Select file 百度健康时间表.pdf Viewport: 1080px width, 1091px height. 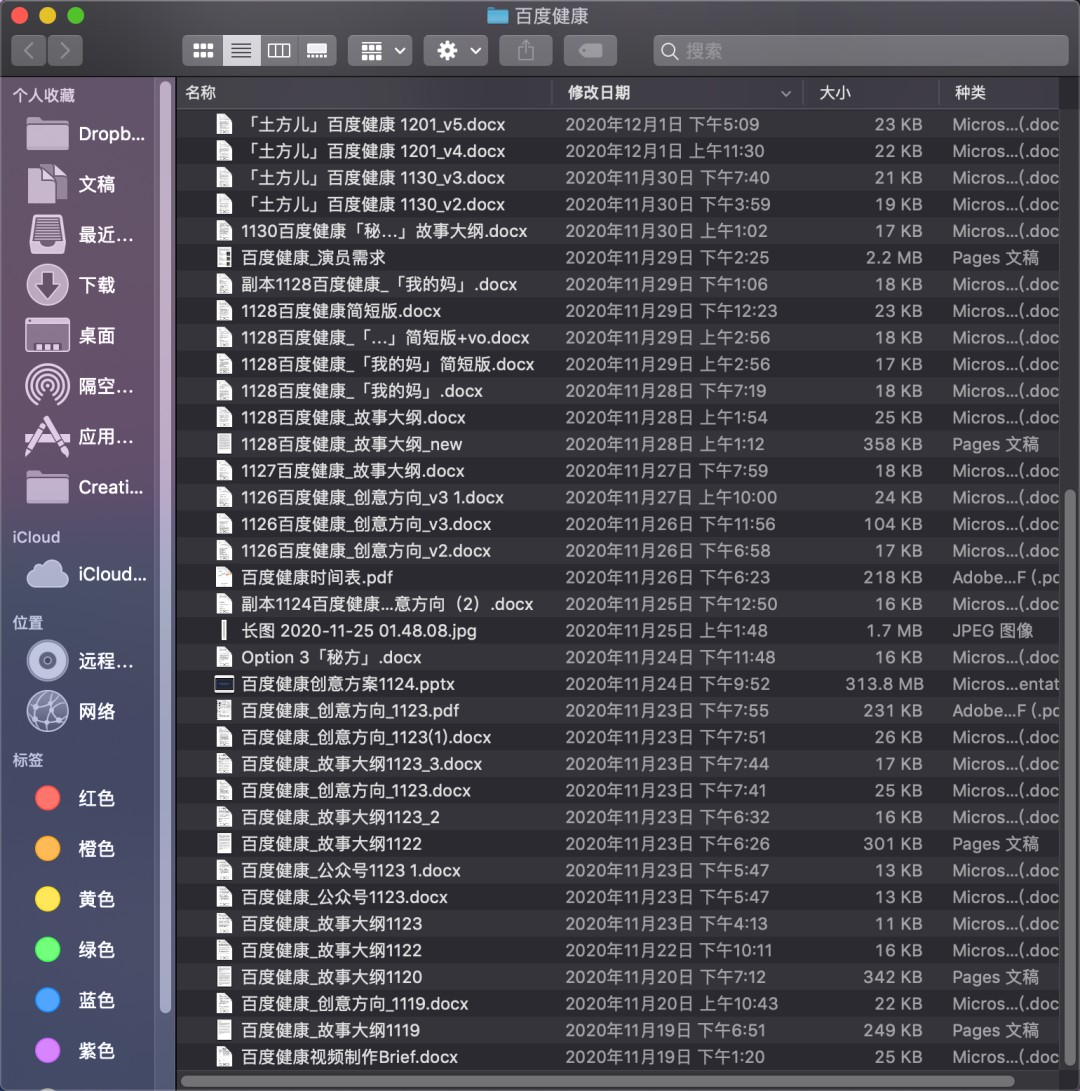(618, 577)
